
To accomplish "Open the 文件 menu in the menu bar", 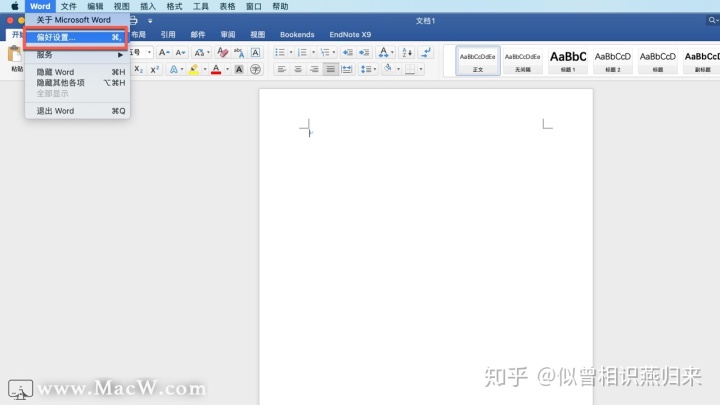I will [68, 6].
